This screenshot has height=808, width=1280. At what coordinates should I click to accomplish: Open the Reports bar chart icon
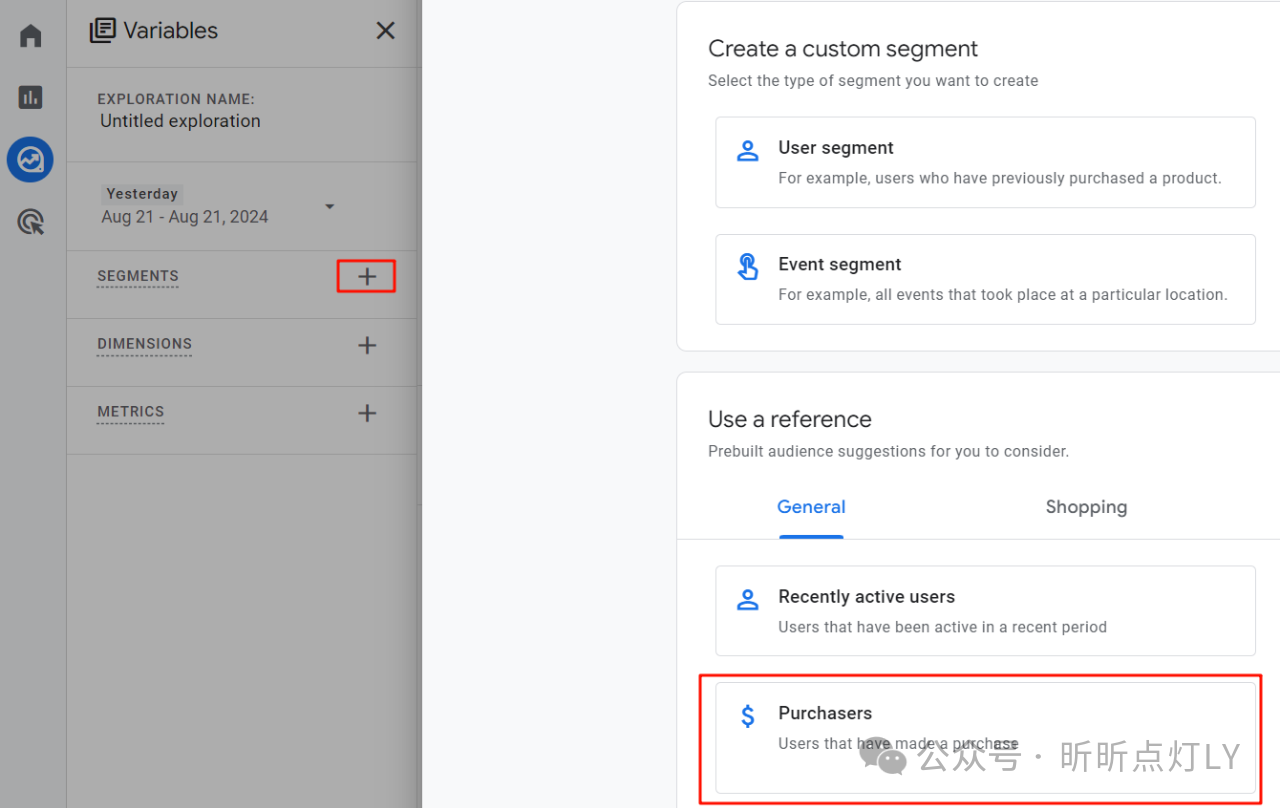tap(31, 97)
